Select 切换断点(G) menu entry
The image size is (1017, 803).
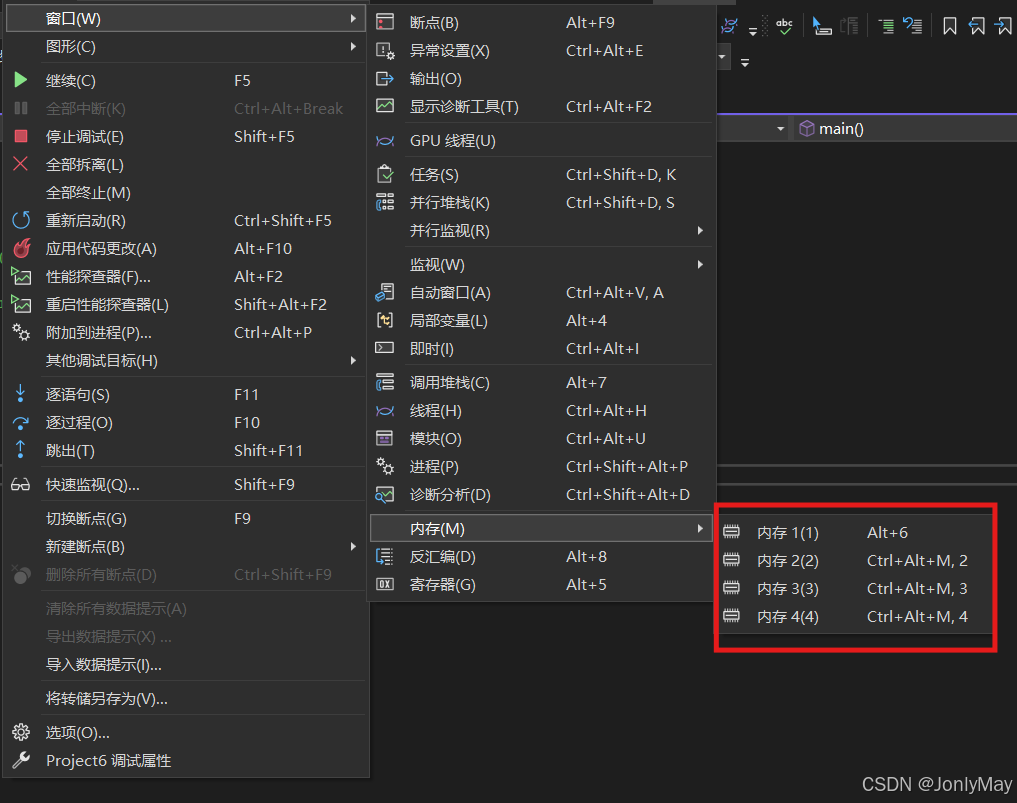tap(185, 519)
